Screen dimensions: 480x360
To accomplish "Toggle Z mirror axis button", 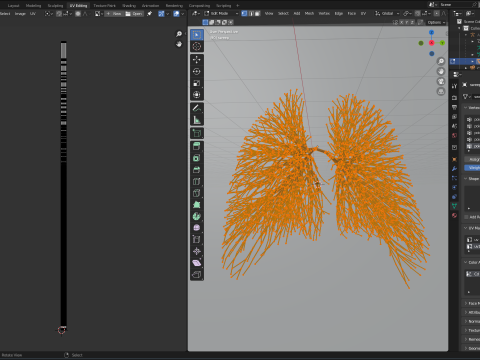I will tap(413, 22).
